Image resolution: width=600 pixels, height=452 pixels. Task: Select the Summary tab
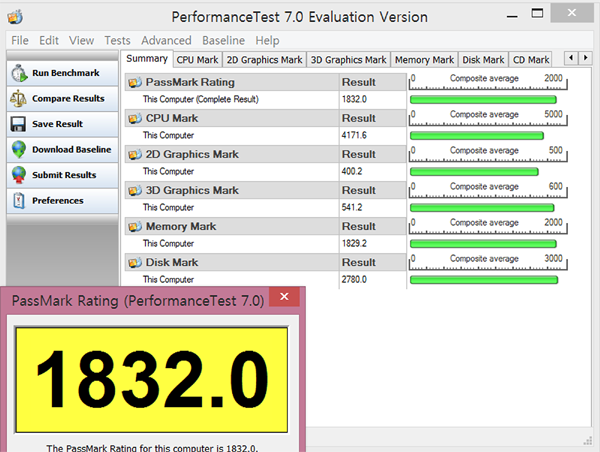coord(147,59)
